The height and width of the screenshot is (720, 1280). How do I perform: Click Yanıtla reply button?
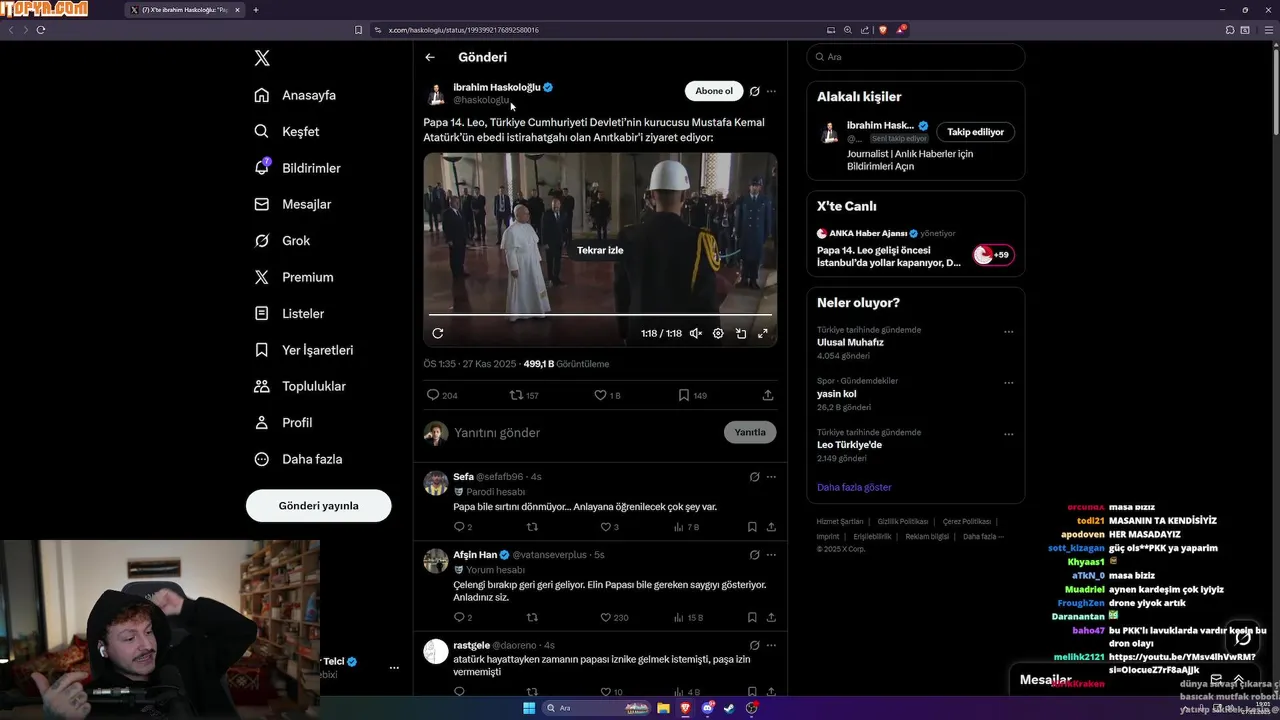[x=750, y=433]
